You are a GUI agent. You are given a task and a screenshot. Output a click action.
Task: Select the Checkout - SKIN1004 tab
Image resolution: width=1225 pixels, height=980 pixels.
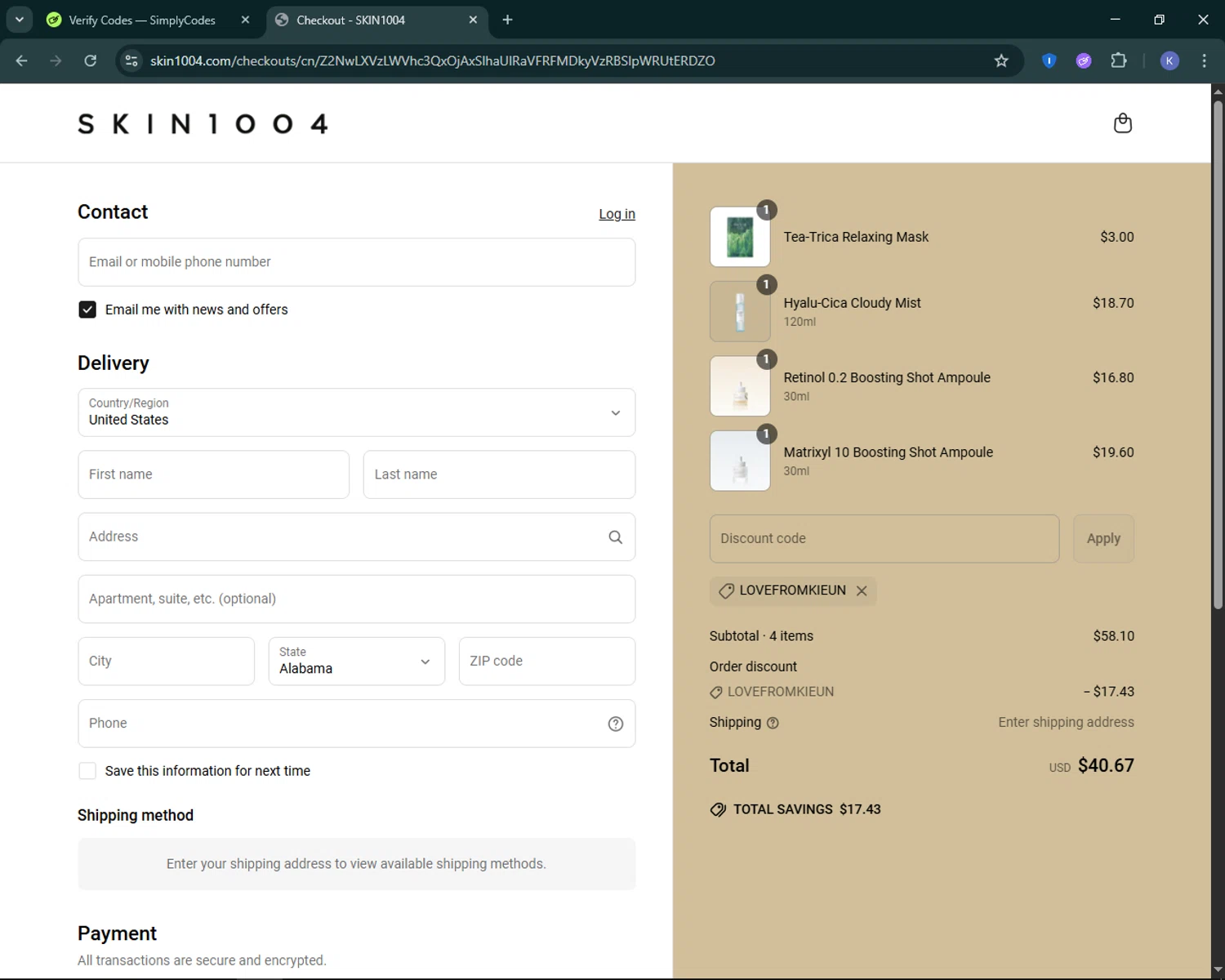(x=351, y=20)
